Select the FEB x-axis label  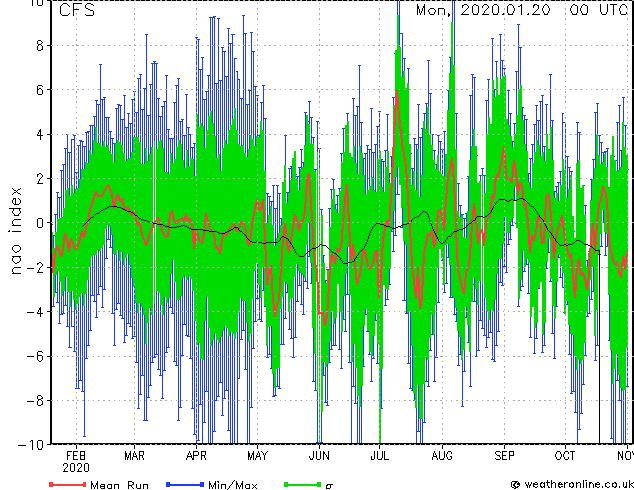pyautogui.click(x=76, y=456)
